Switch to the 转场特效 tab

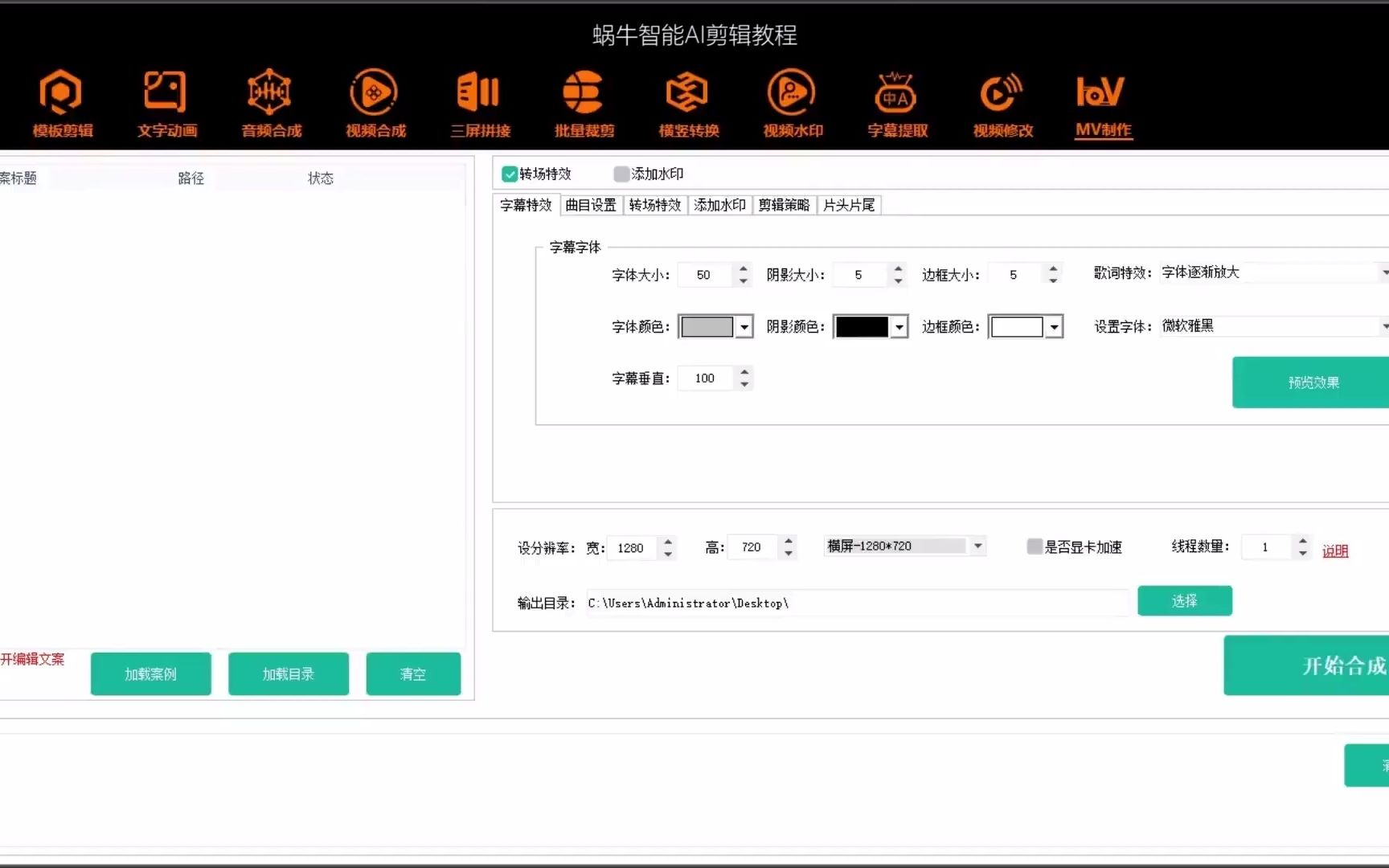coord(655,205)
